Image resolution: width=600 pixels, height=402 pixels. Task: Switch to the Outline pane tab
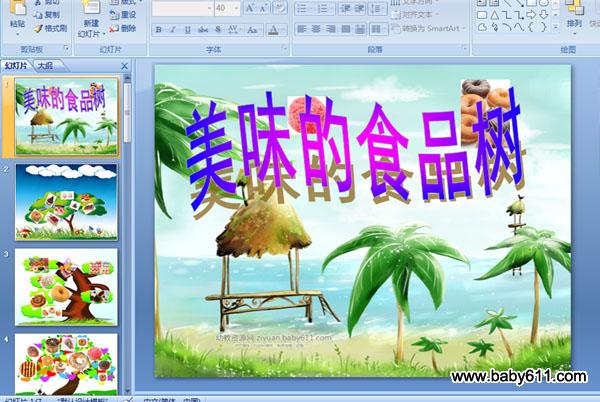[46, 66]
